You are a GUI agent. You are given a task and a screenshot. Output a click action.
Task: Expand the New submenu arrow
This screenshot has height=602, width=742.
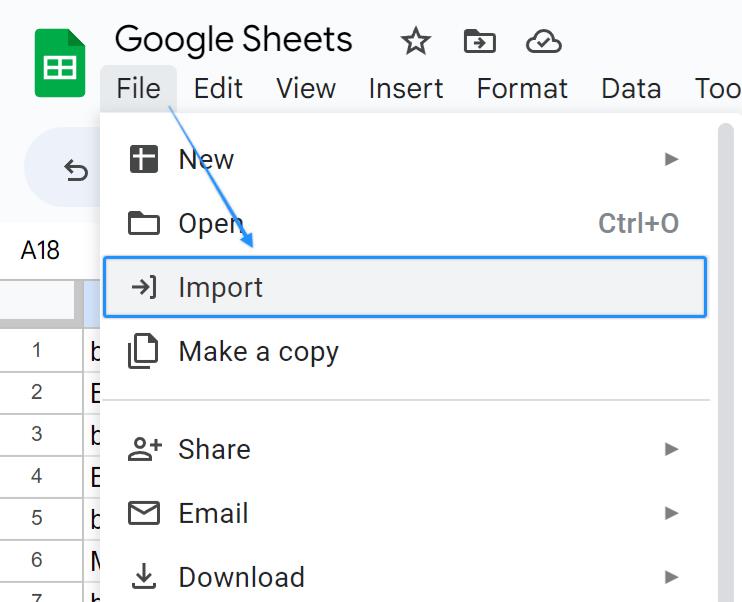click(671, 159)
